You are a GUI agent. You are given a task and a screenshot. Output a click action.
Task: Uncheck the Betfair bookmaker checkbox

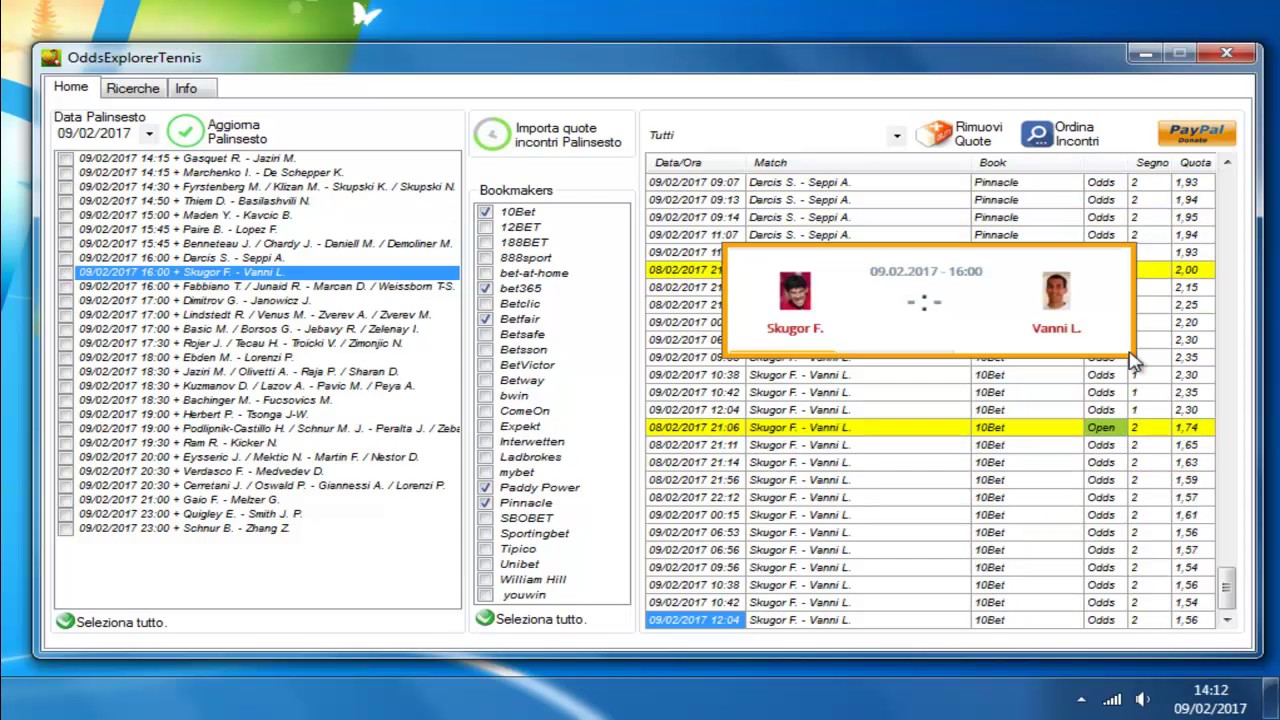tap(485, 319)
